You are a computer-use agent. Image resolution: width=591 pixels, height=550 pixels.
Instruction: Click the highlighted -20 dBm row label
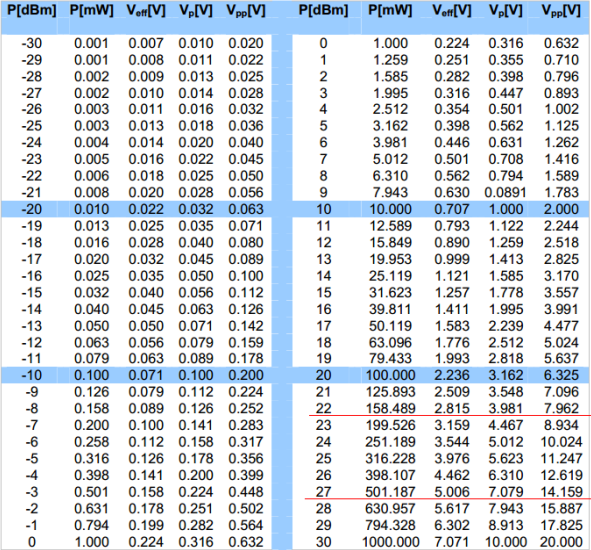pyautogui.click(x=32, y=209)
